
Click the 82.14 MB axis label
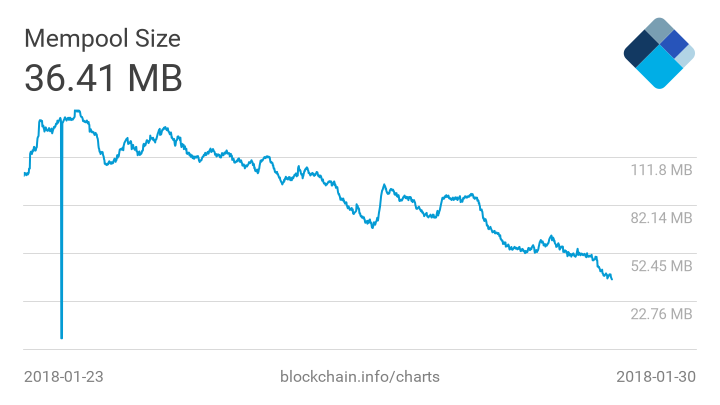click(x=660, y=218)
